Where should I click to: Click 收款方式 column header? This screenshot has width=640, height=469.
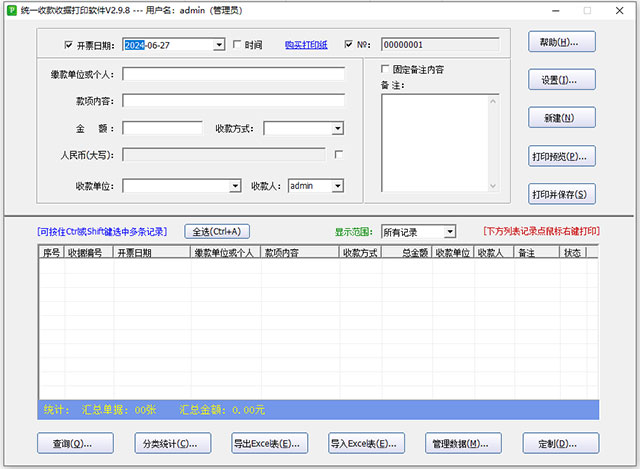coord(360,253)
